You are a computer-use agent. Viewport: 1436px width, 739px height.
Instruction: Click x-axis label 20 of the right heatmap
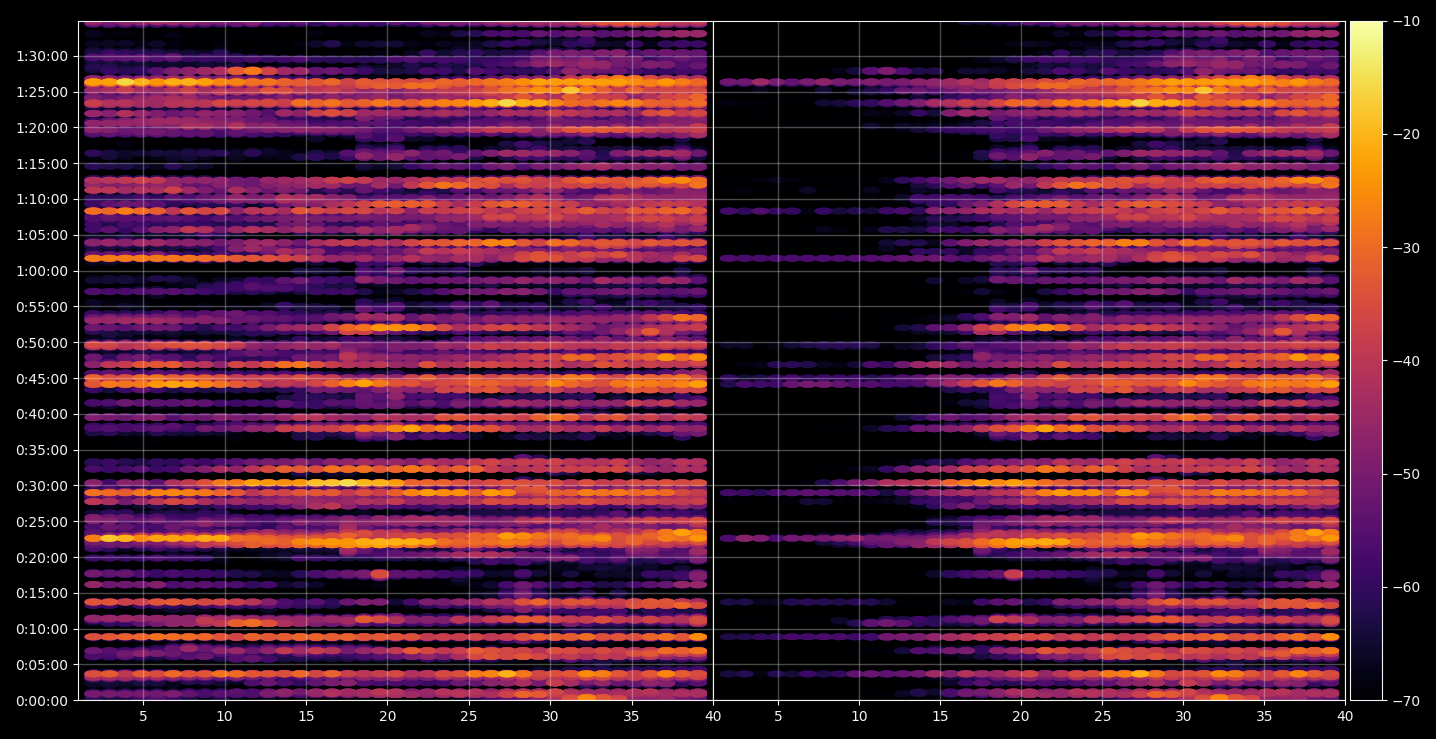click(1021, 717)
